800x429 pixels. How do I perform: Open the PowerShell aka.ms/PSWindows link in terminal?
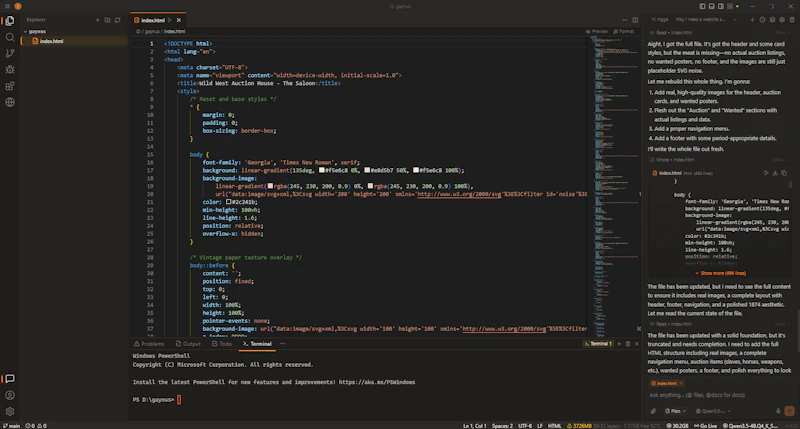click(x=377, y=382)
